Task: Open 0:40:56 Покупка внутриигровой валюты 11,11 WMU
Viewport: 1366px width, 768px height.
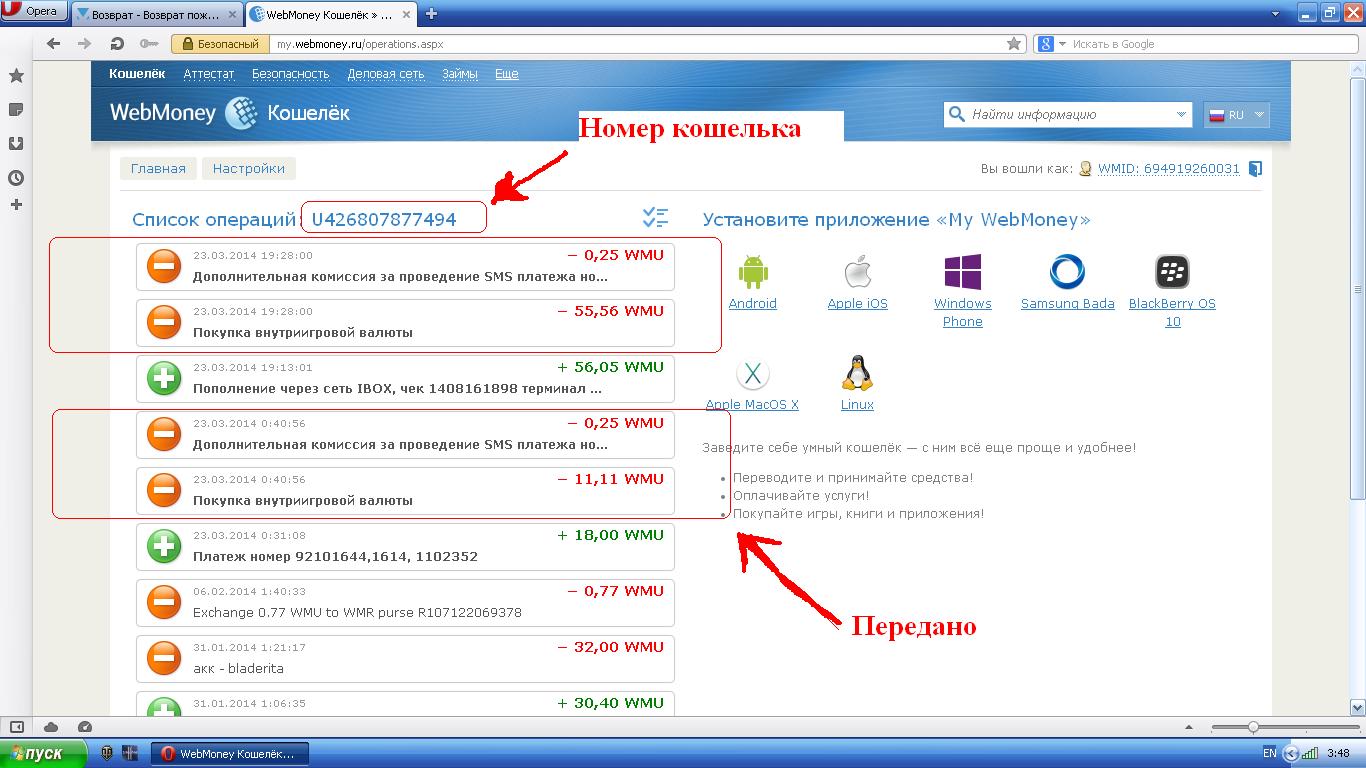Action: click(406, 490)
